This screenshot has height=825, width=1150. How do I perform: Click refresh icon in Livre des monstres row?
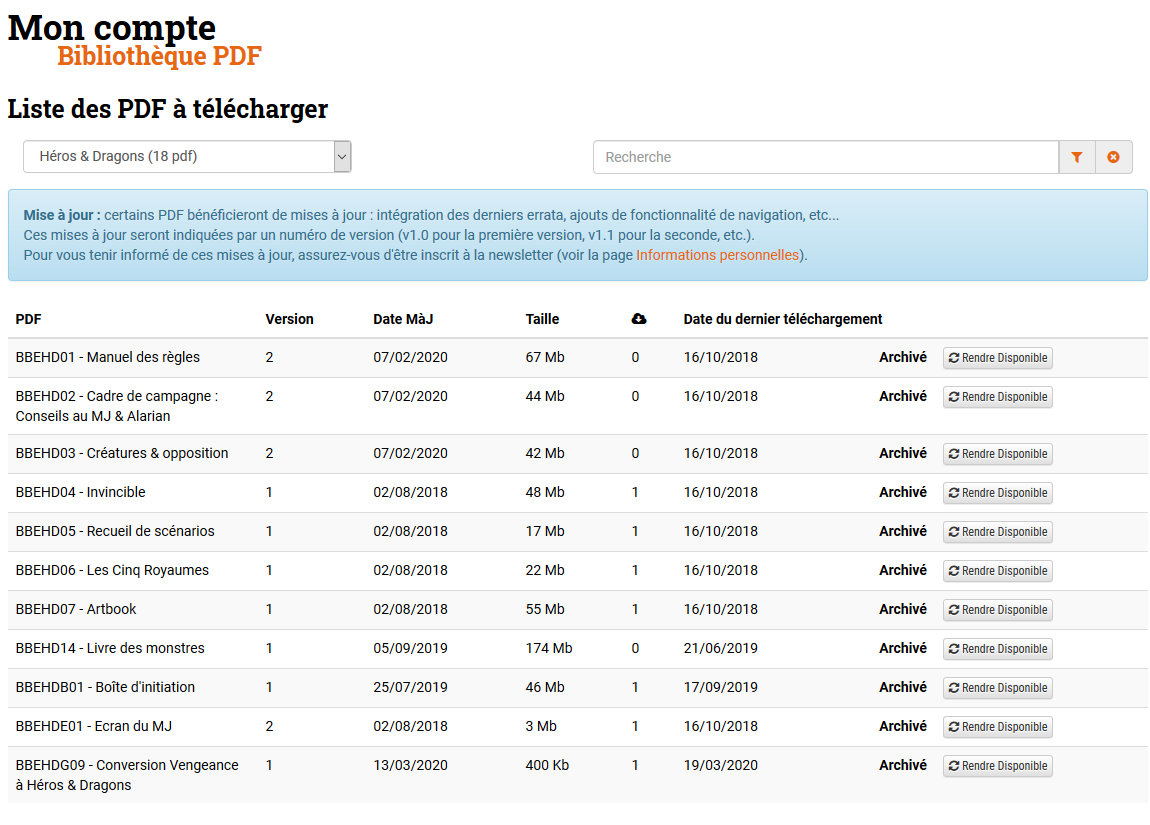click(954, 649)
